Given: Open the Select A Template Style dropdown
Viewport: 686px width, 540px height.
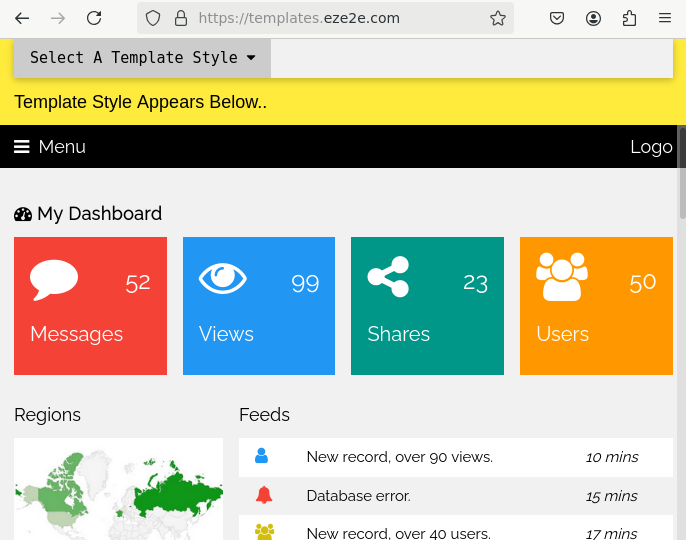Looking at the screenshot, I should 142,58.
